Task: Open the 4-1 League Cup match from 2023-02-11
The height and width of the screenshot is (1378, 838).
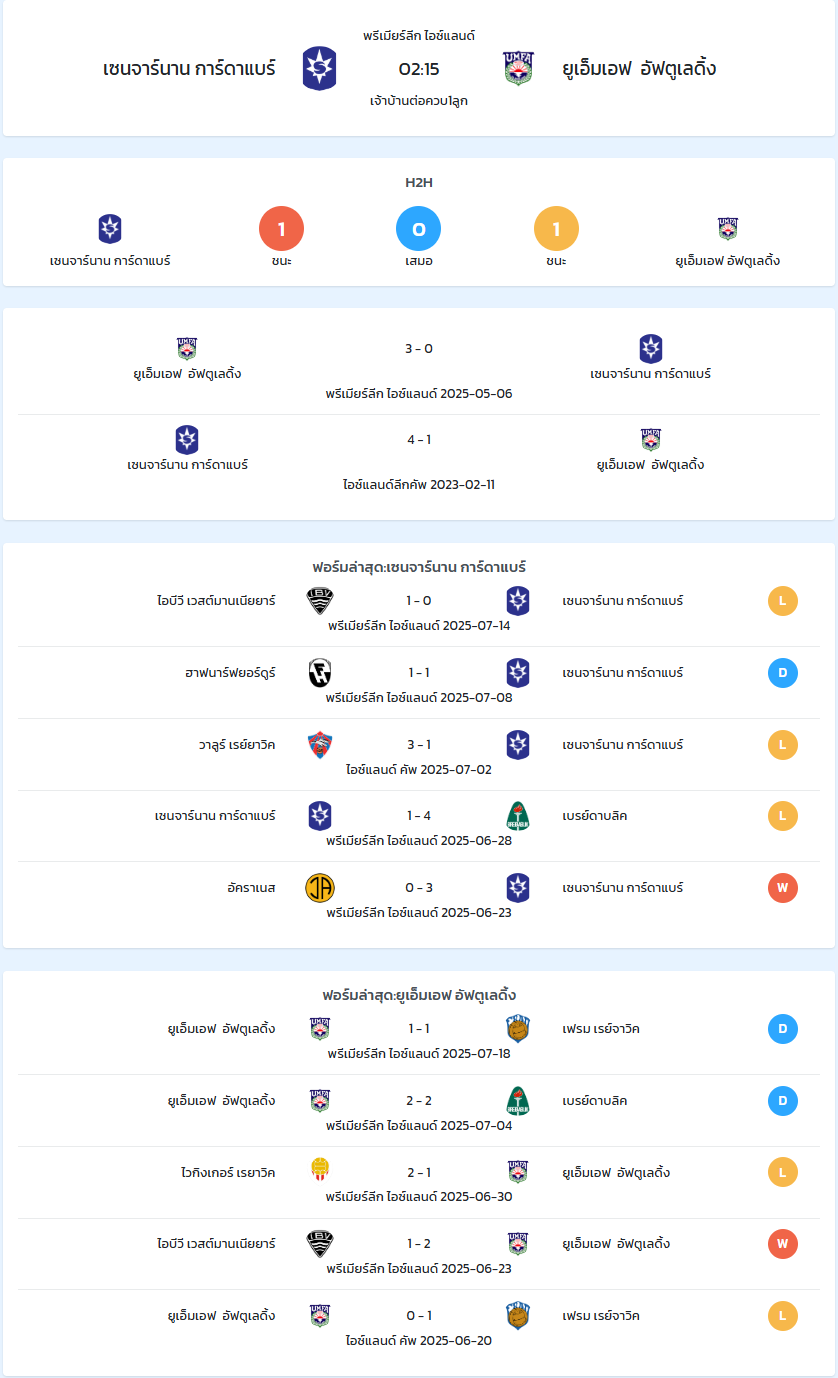Action: click(419, 460)
